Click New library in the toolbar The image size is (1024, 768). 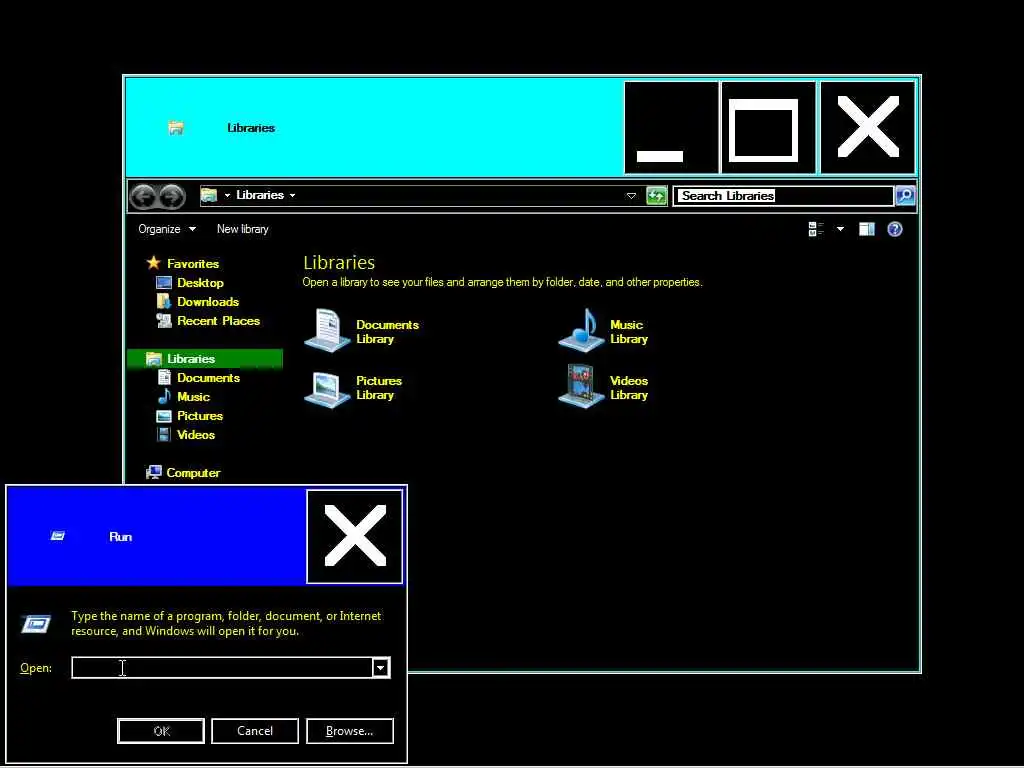coord(242,229)
